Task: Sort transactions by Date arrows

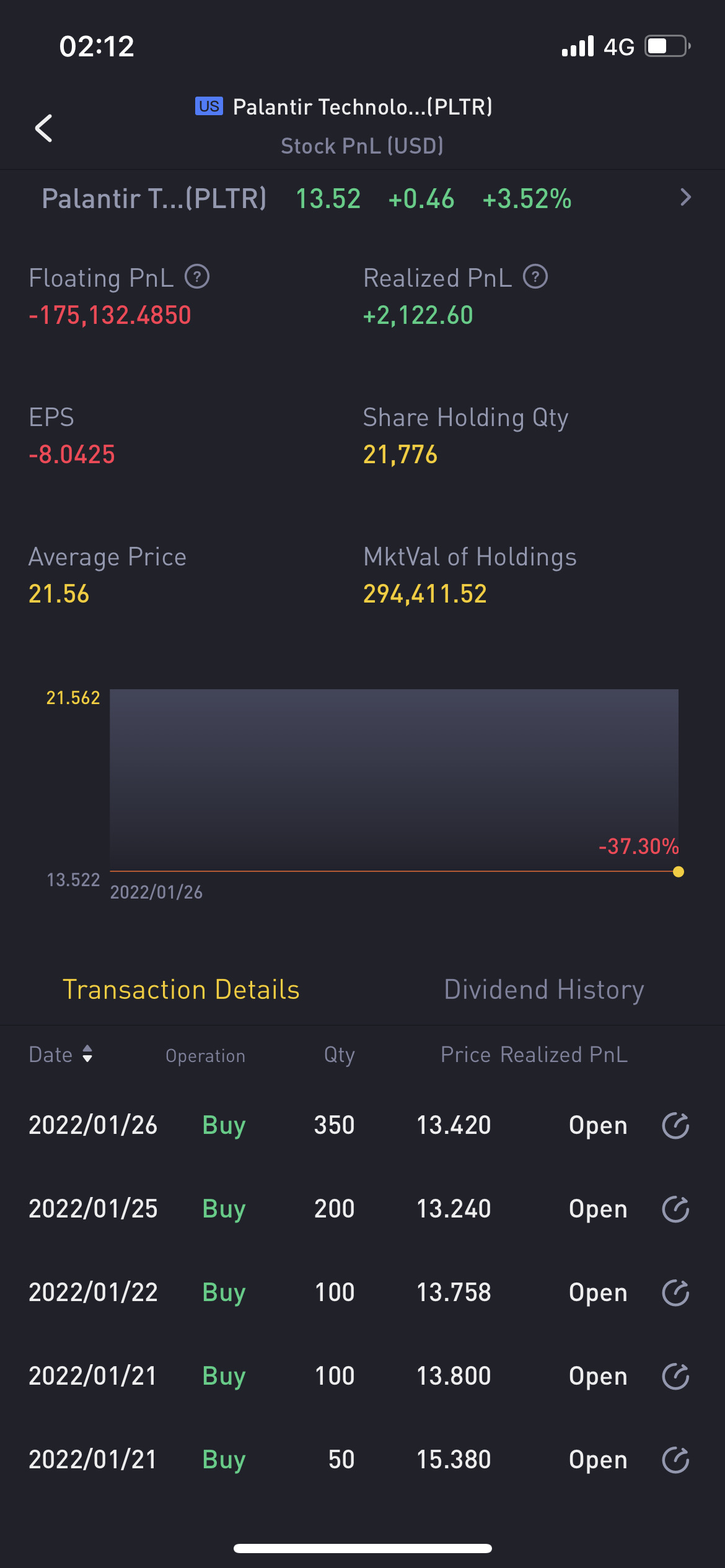Action: click(87, 1054)
